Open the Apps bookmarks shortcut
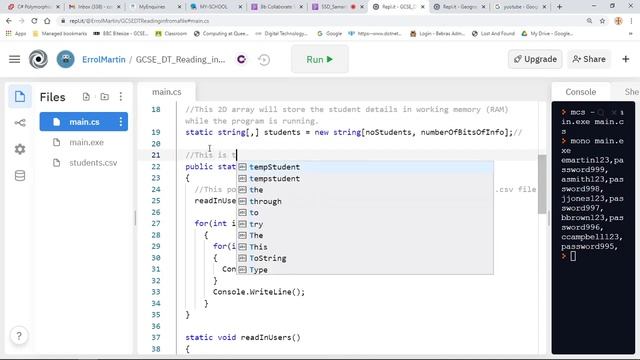The height and width of the screenshot is (360, 640). tap(16, 33)
